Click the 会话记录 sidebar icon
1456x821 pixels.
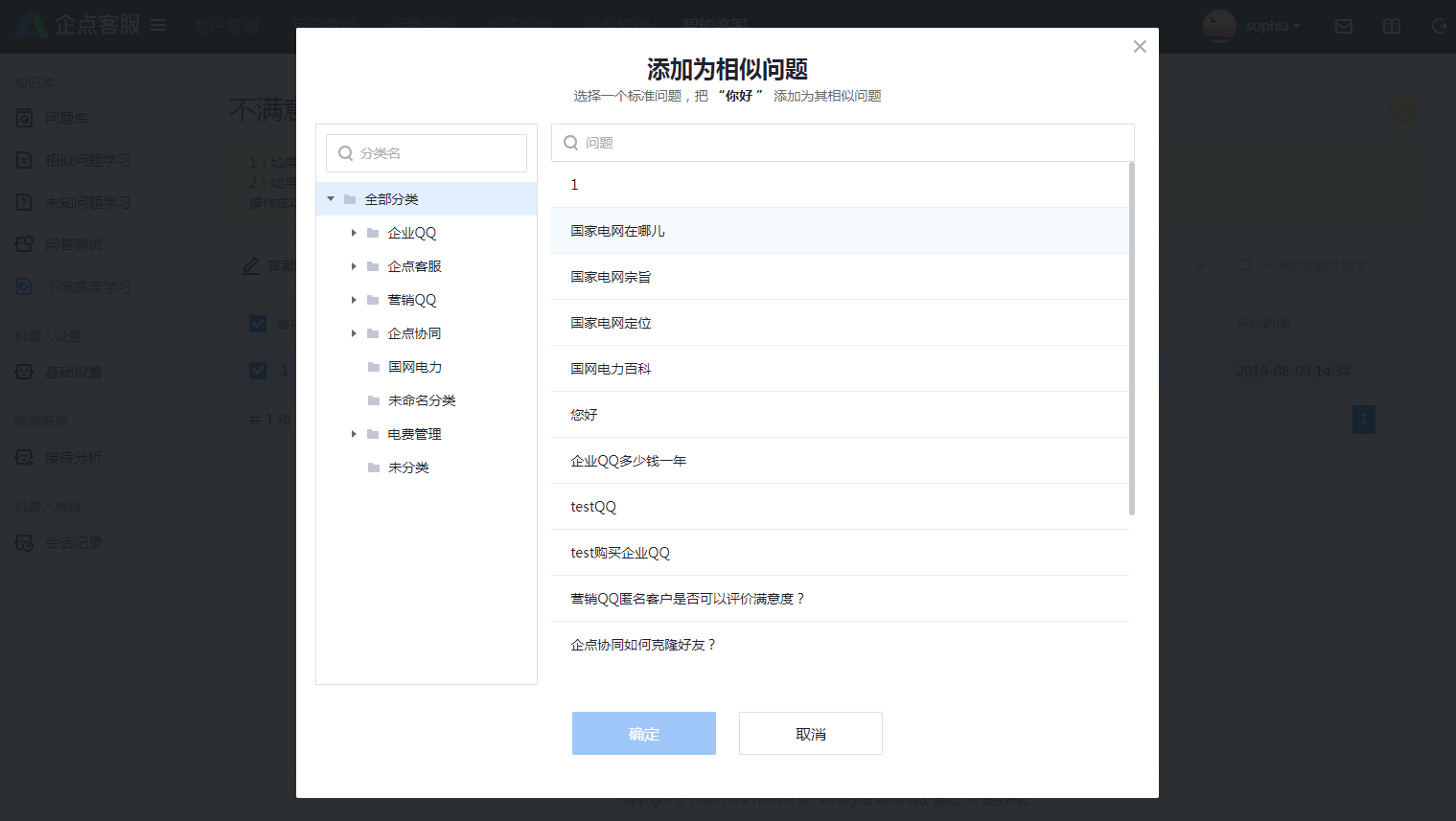click(25, 543)
